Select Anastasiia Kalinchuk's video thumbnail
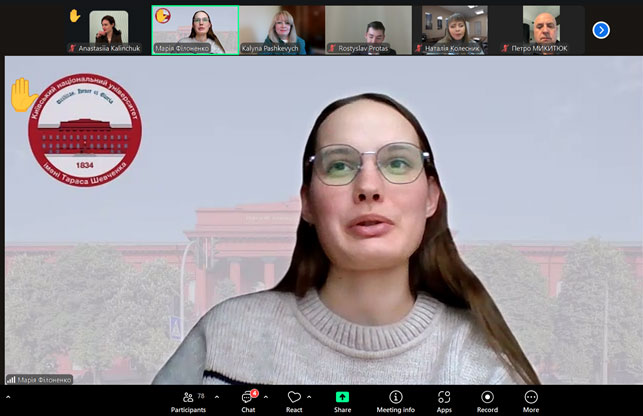 point(109,30)
